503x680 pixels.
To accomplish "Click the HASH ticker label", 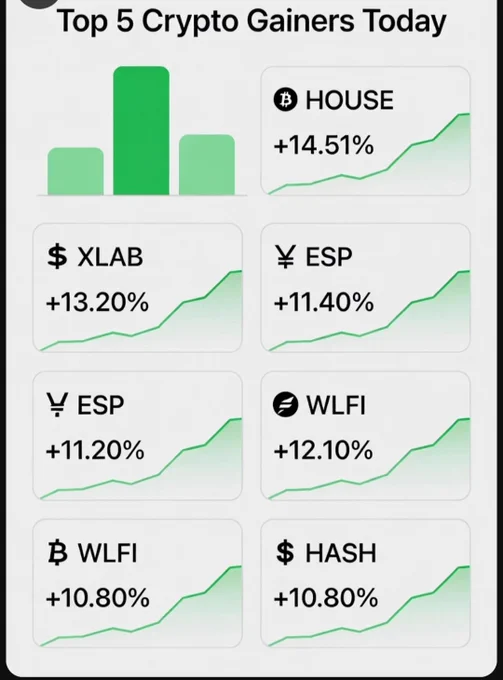I will tap(341, 553).
